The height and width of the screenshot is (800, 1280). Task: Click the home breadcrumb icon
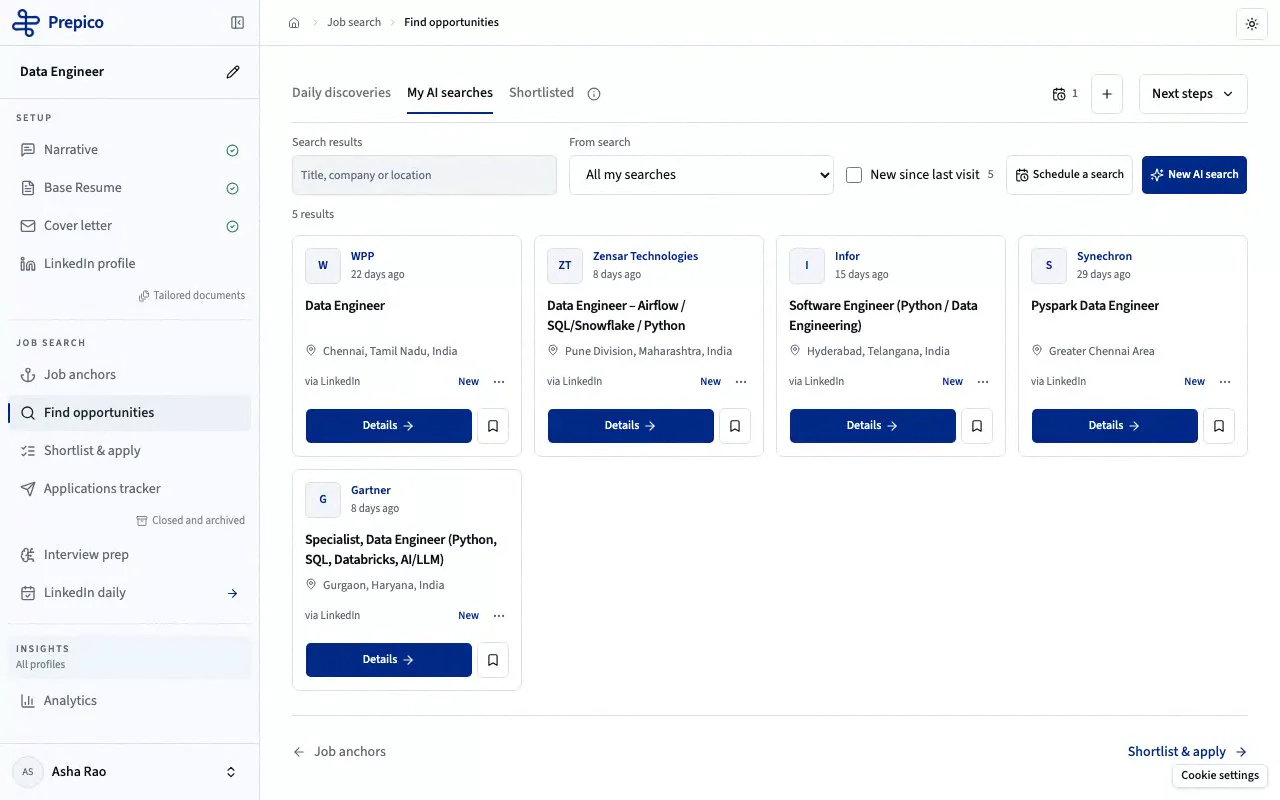[294, 23]
